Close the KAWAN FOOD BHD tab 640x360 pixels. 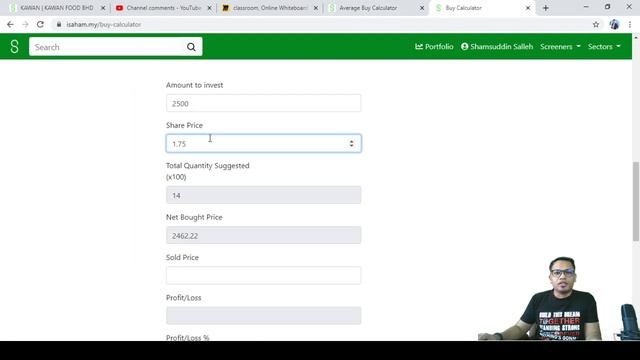coord(103,8)
